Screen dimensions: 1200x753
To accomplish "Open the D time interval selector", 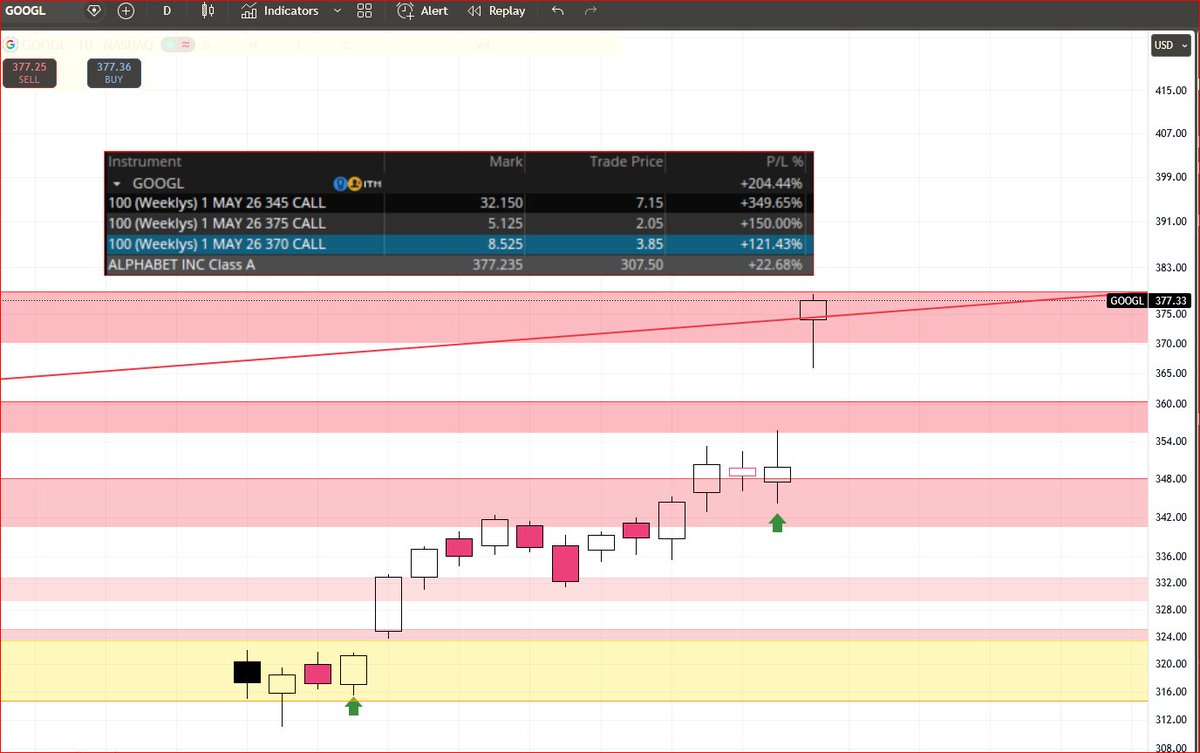I will click(167, 11).
